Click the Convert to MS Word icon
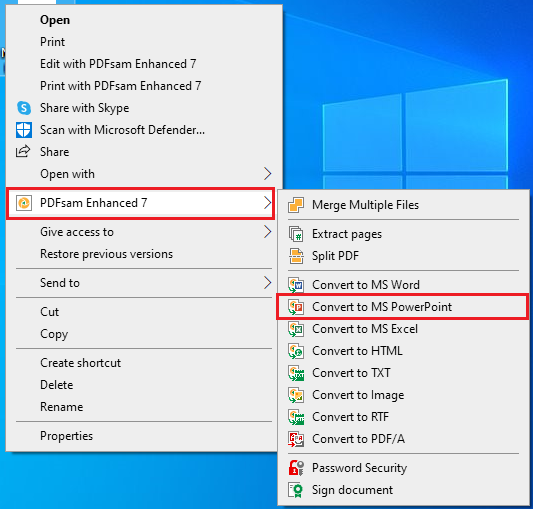 pos(296,285)
